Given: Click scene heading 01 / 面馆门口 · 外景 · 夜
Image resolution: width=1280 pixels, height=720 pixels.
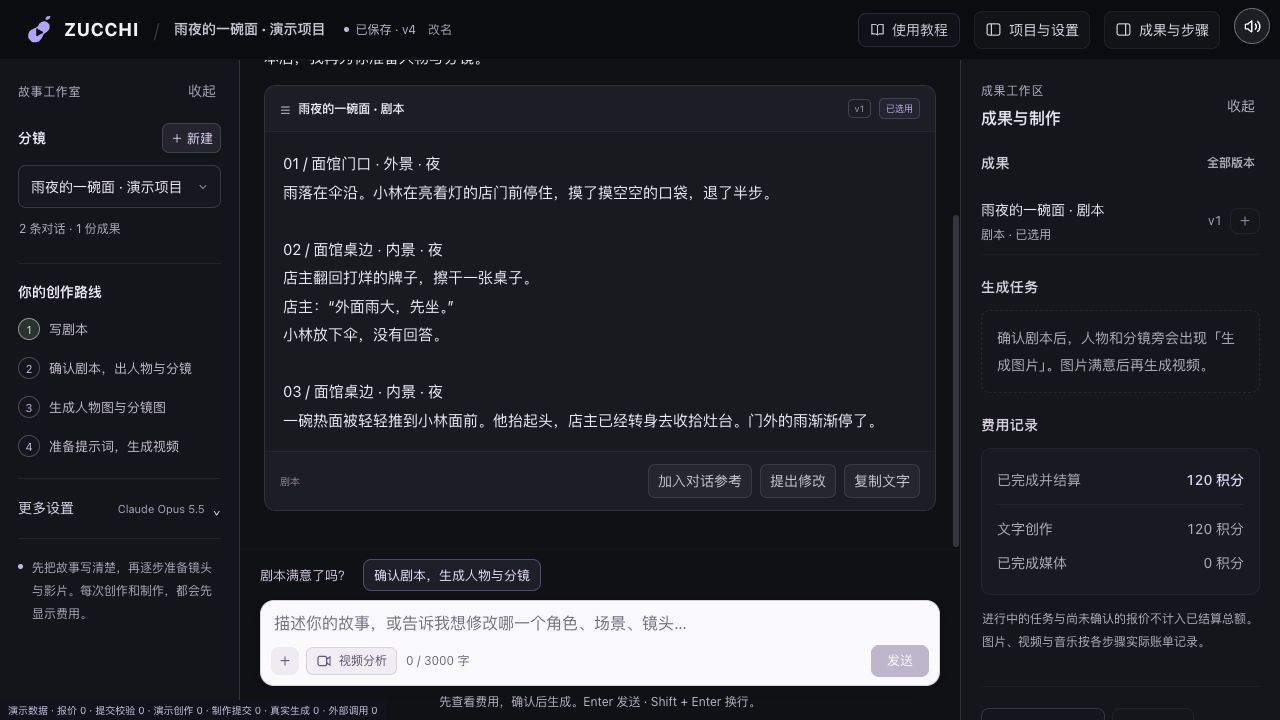Looking at the screenshot, I should point(362,164).
